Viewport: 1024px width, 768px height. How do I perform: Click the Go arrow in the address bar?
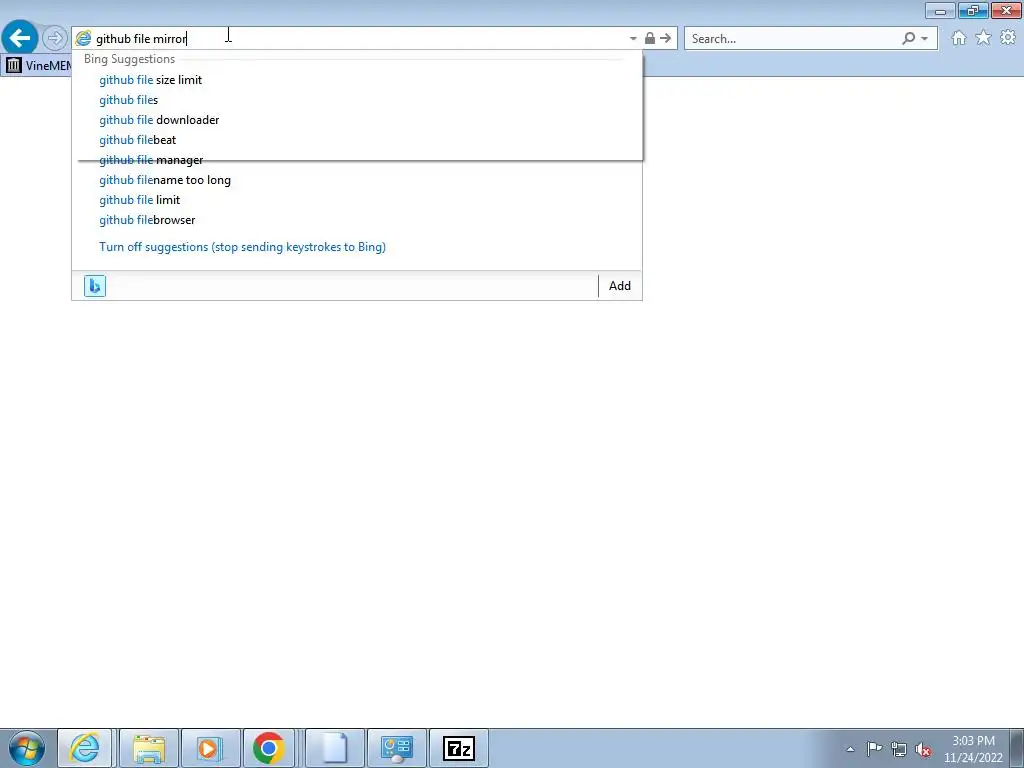point(665,39)
